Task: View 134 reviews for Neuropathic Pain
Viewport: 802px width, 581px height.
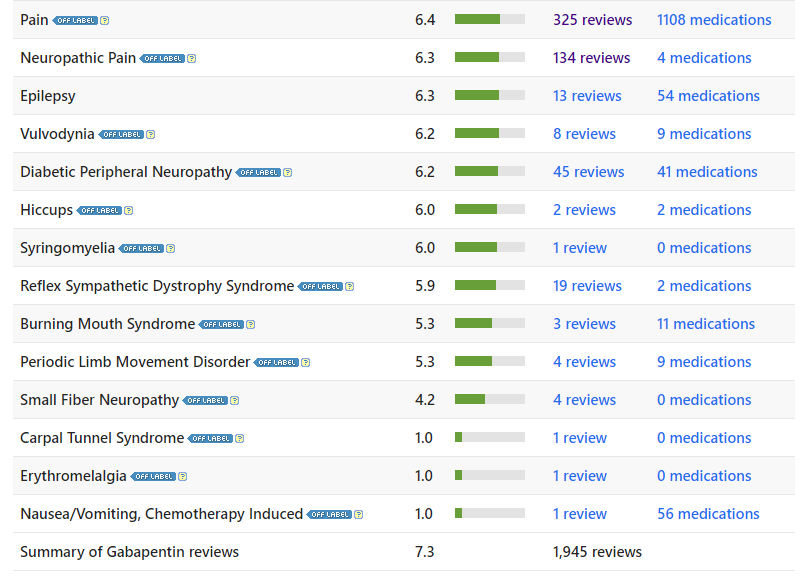Action: click(x=591, y=58)
